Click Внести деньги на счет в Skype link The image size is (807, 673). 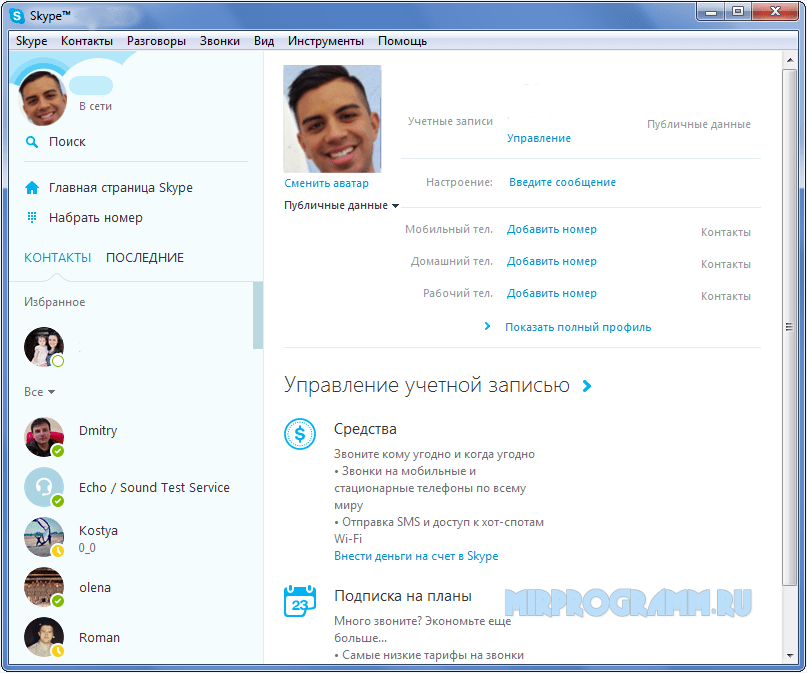tap(416, 556)
